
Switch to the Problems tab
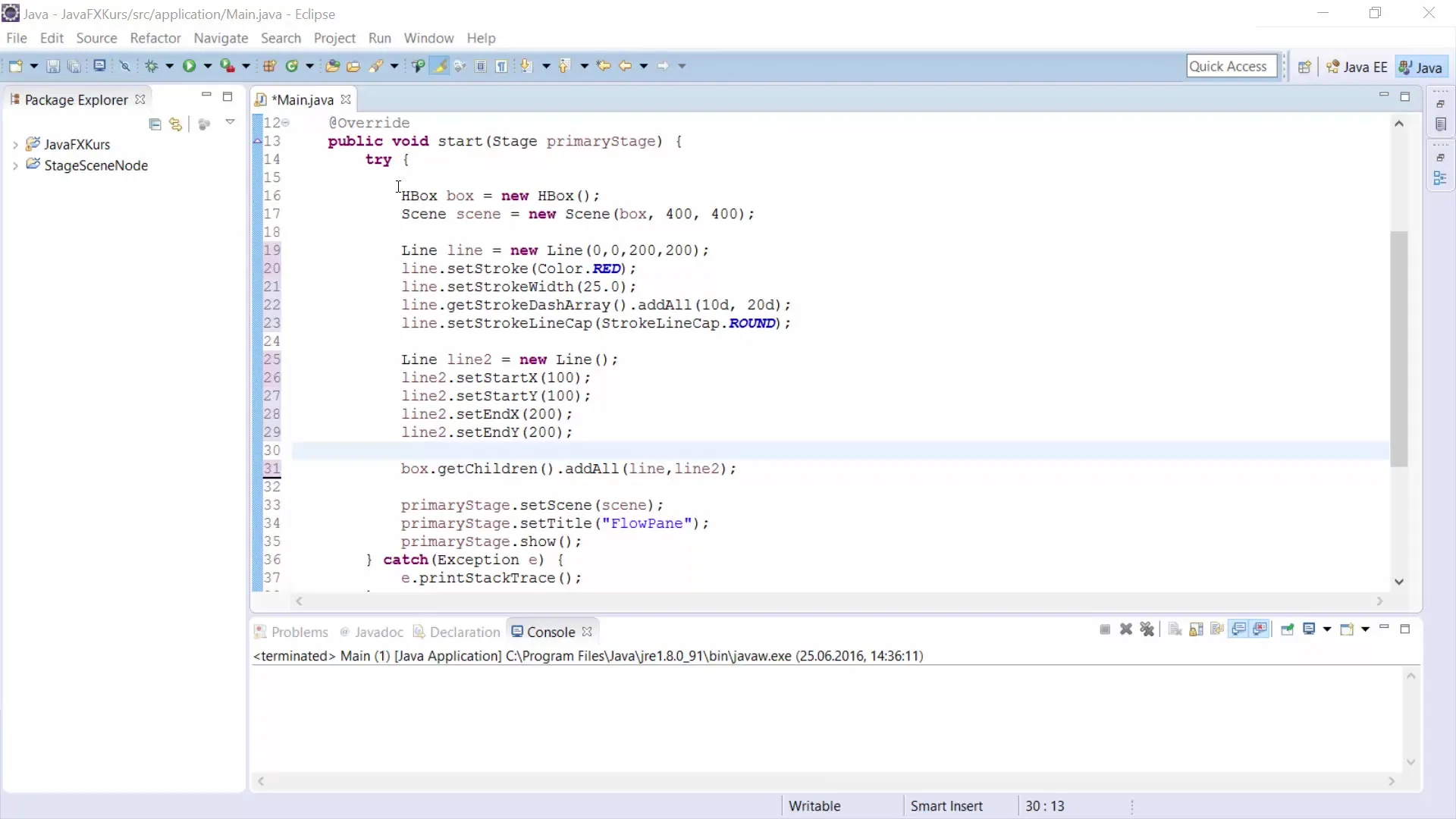(291, 632)
